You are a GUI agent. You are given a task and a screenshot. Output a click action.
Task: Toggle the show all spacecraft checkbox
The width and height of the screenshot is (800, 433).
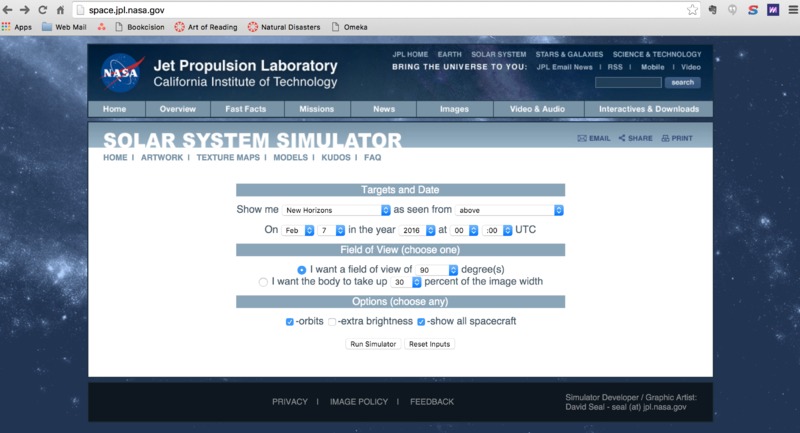click(x=421, y=322)
